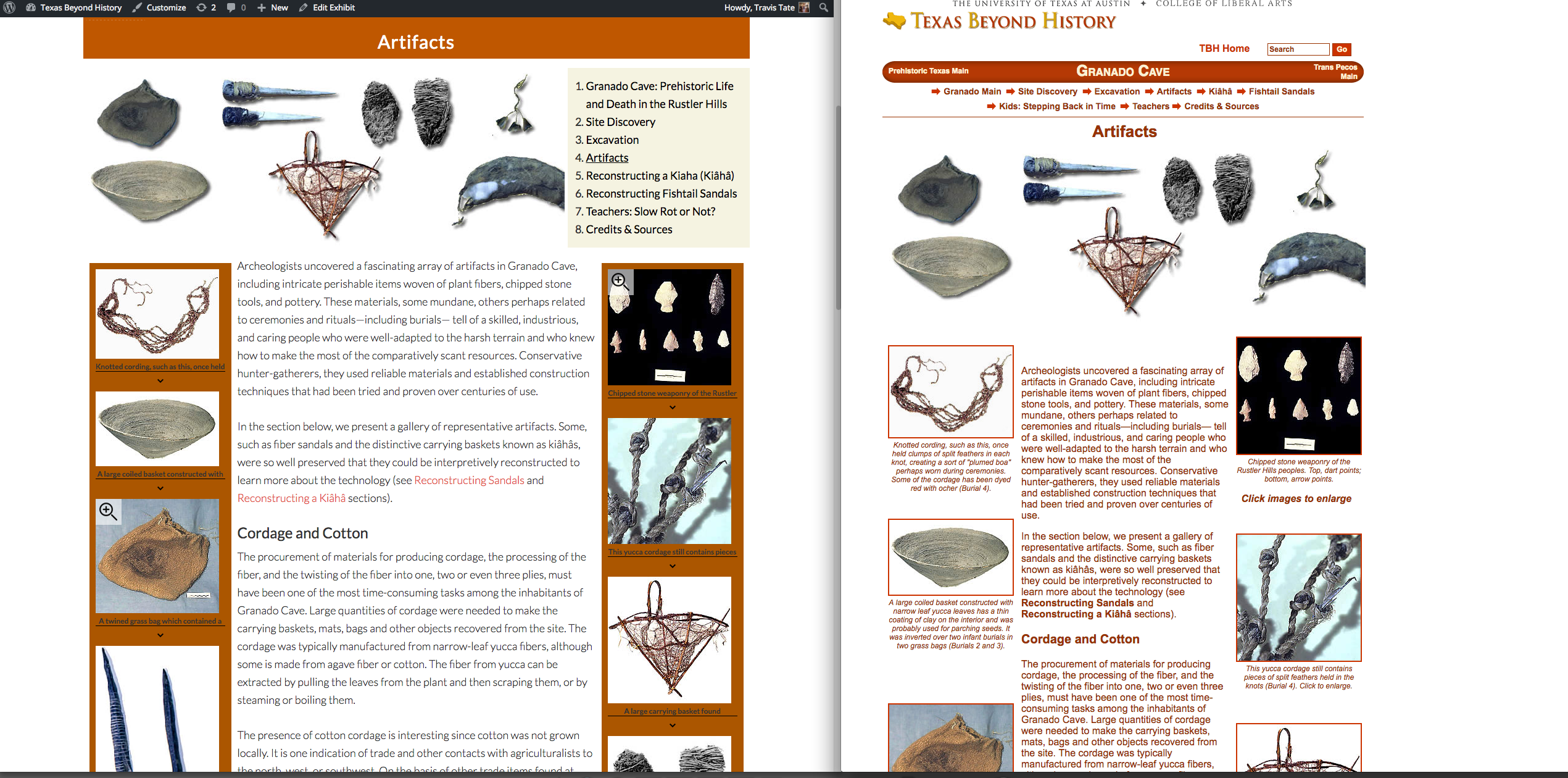The image size is (1568, 778).
Task: Enlarge knotted cording image in right window
Action: point(950,391)
